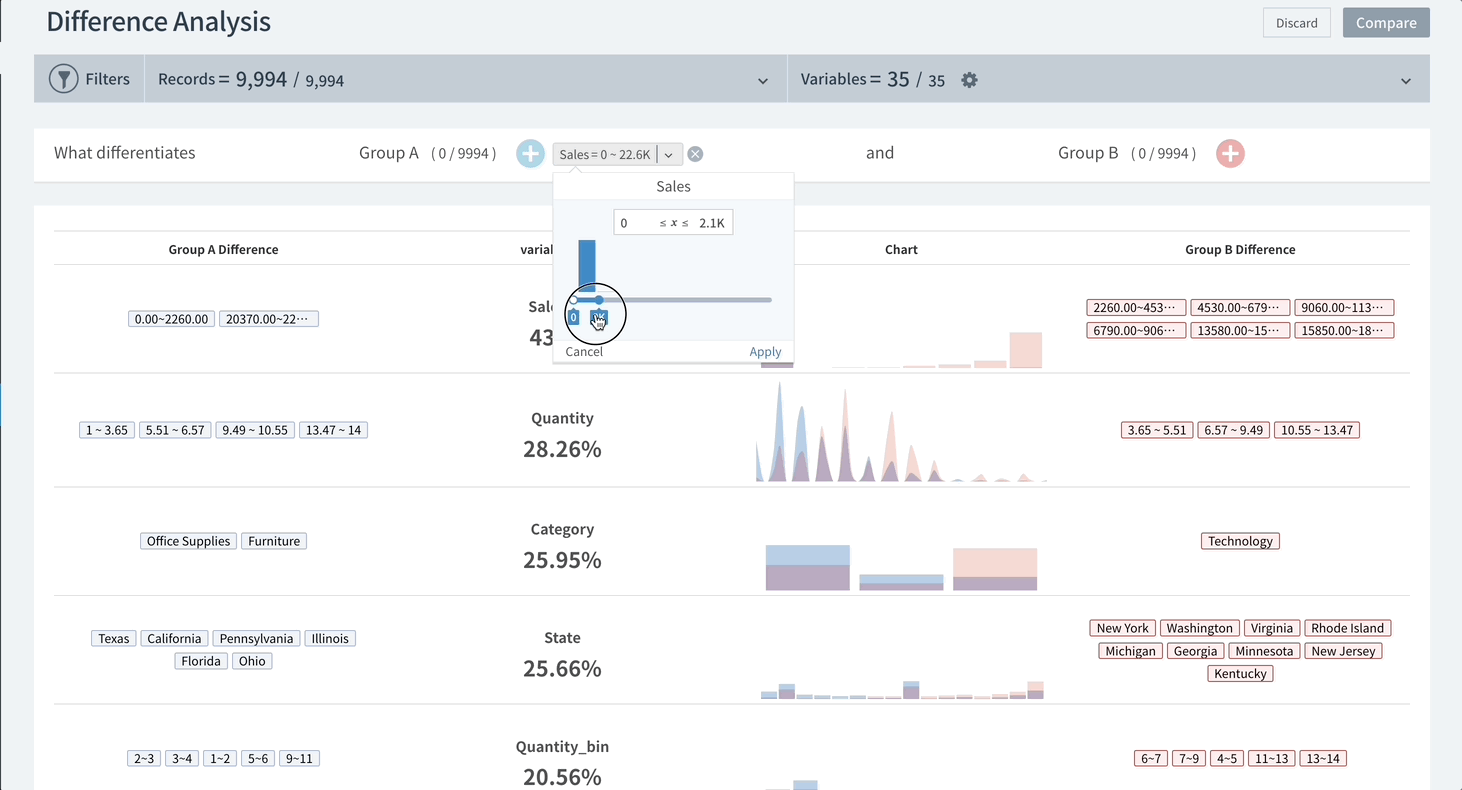
Task: Click the Compare button
Action: click(1385, 23)
